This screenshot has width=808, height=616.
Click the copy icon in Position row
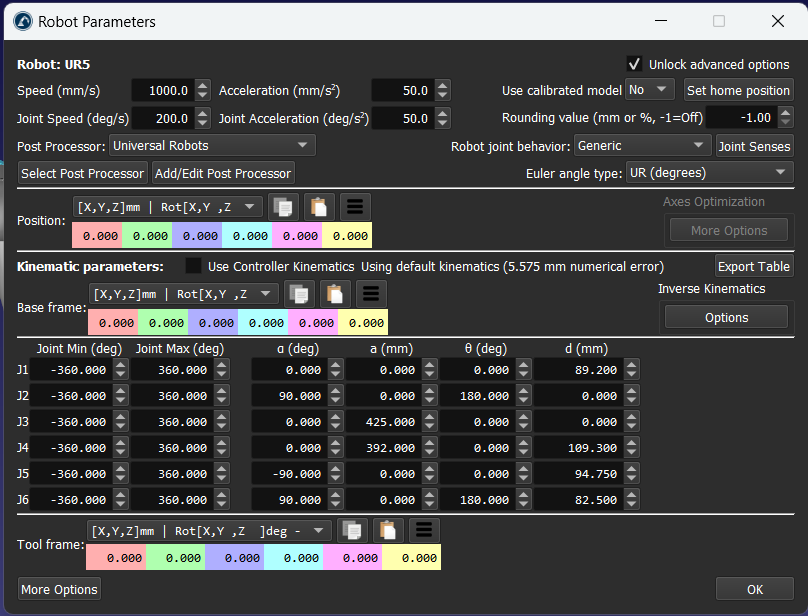coord(285,207)
